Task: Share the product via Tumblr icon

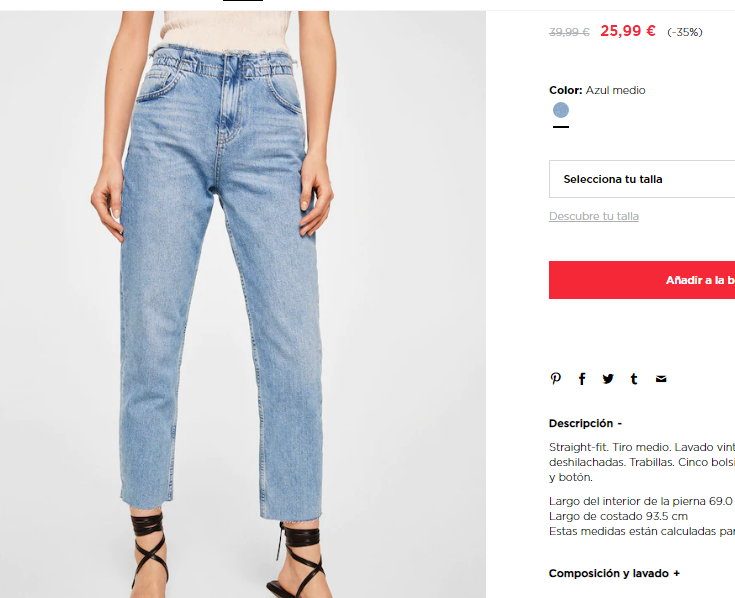Action: pyautogui.click(x=634, y=379)
